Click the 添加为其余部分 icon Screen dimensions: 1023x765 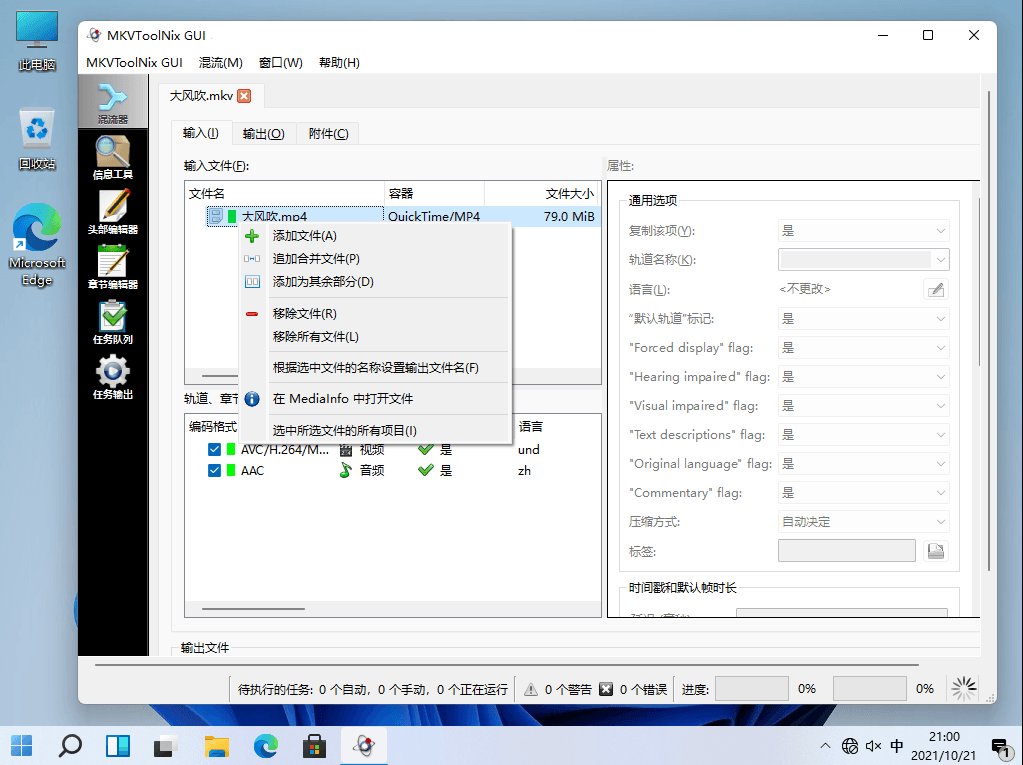coord(252,282)
